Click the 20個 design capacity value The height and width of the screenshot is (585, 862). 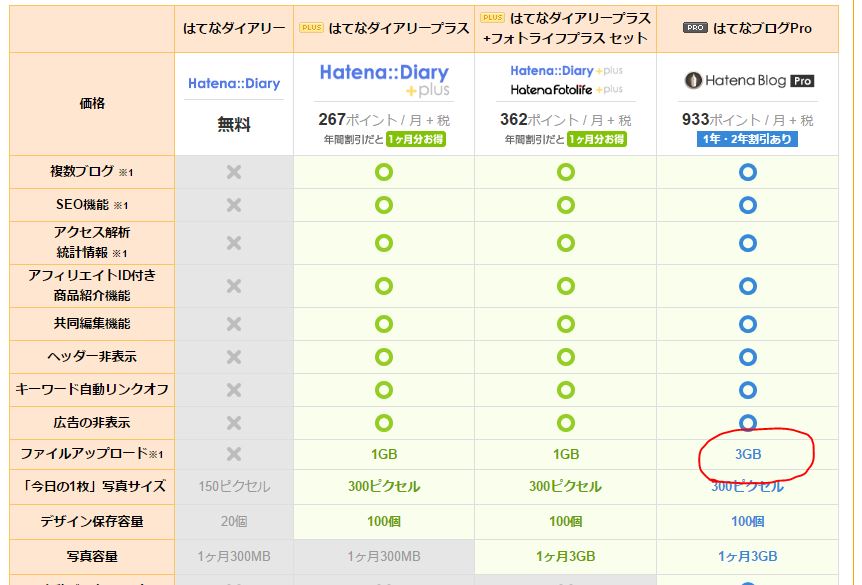[234, 521]
